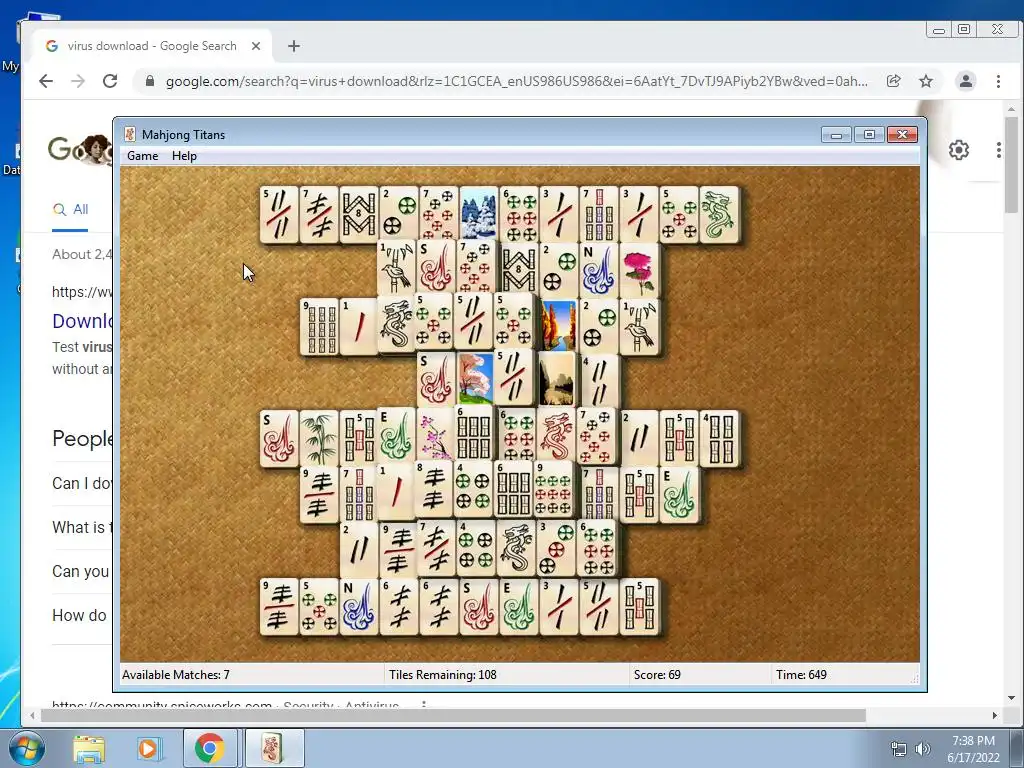Open the Windows Start menu
The height and width of the screenshot is (768, 1024).
26,748
